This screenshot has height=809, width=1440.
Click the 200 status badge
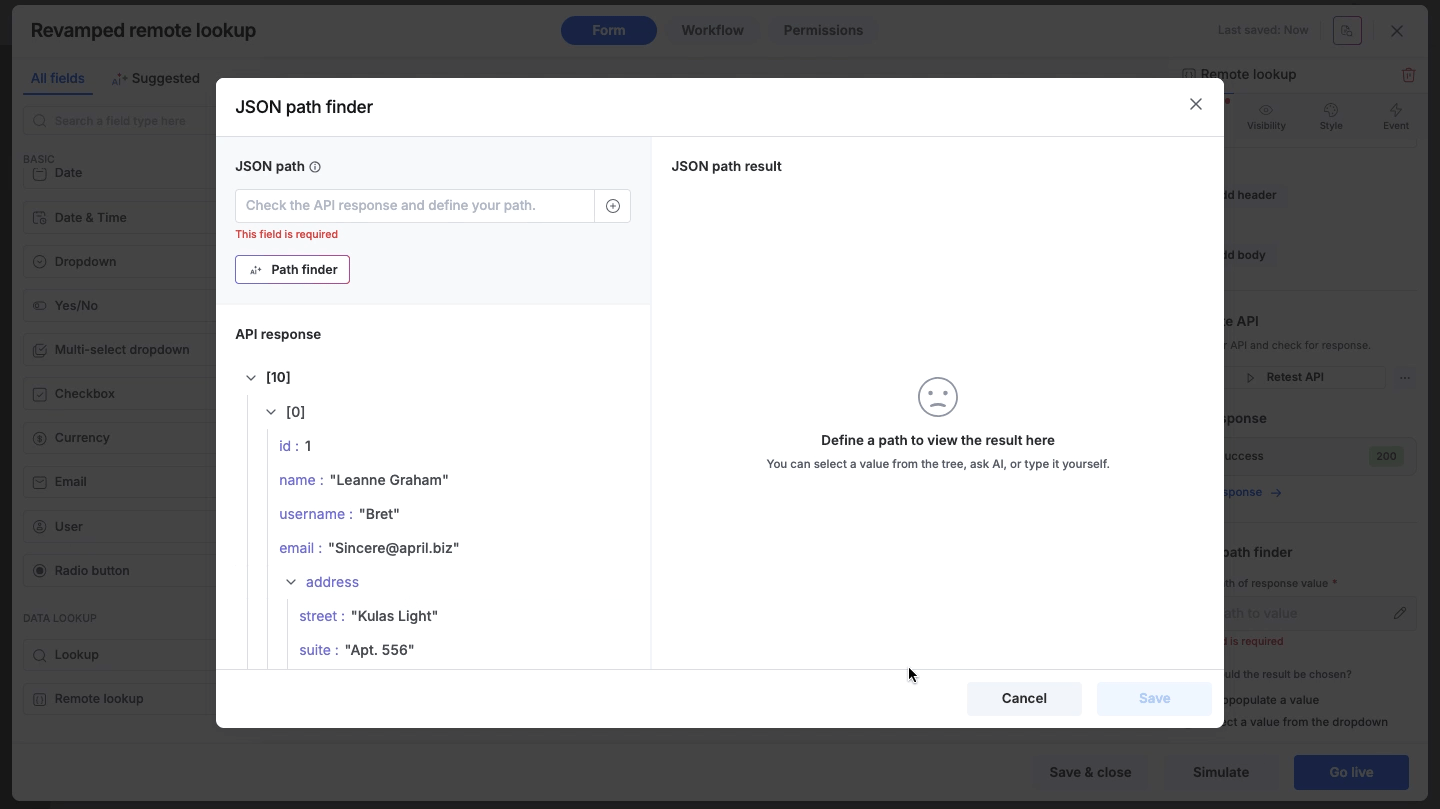click(1386, 456)
